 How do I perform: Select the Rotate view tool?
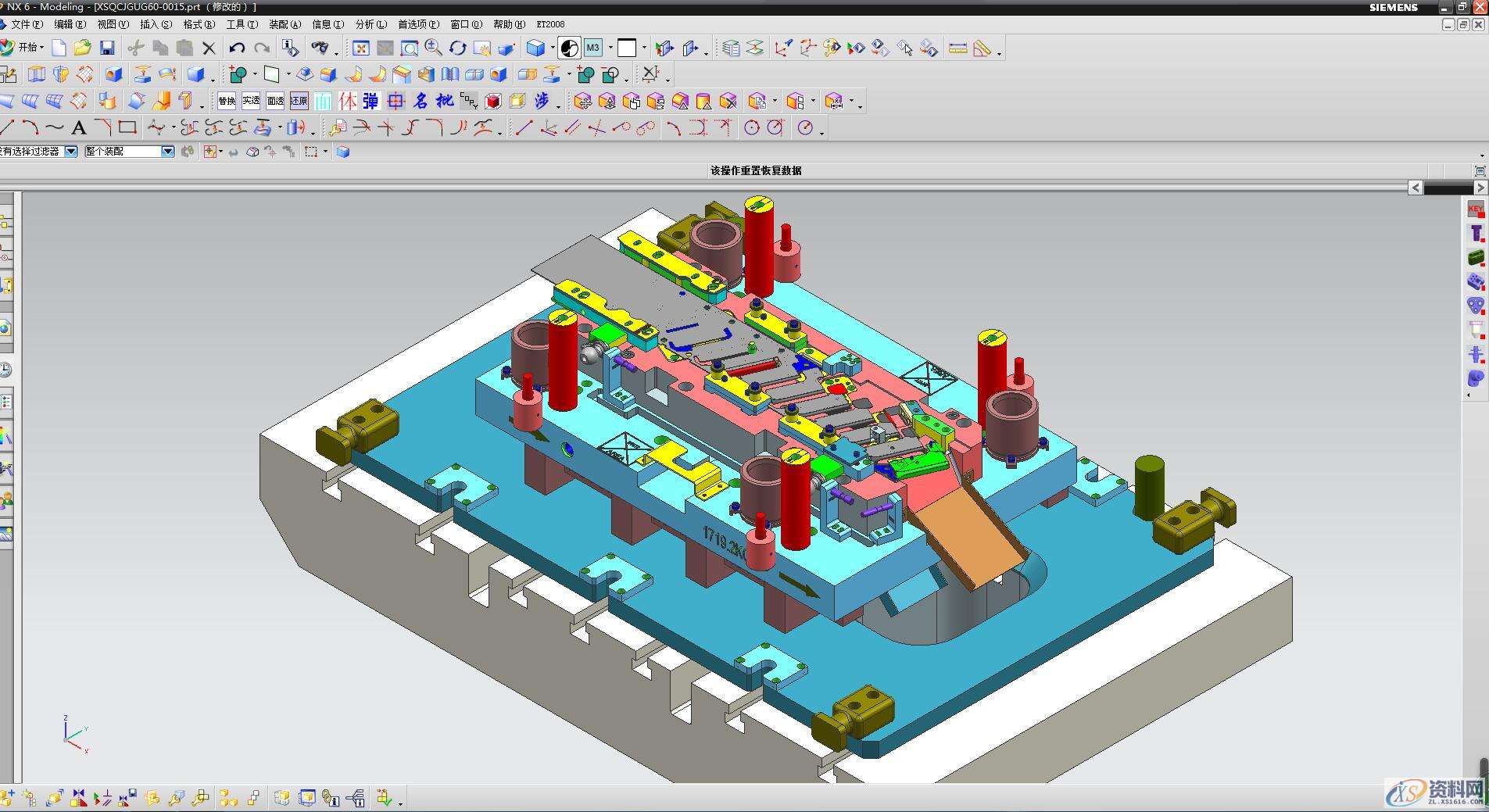tap(457, 48)
